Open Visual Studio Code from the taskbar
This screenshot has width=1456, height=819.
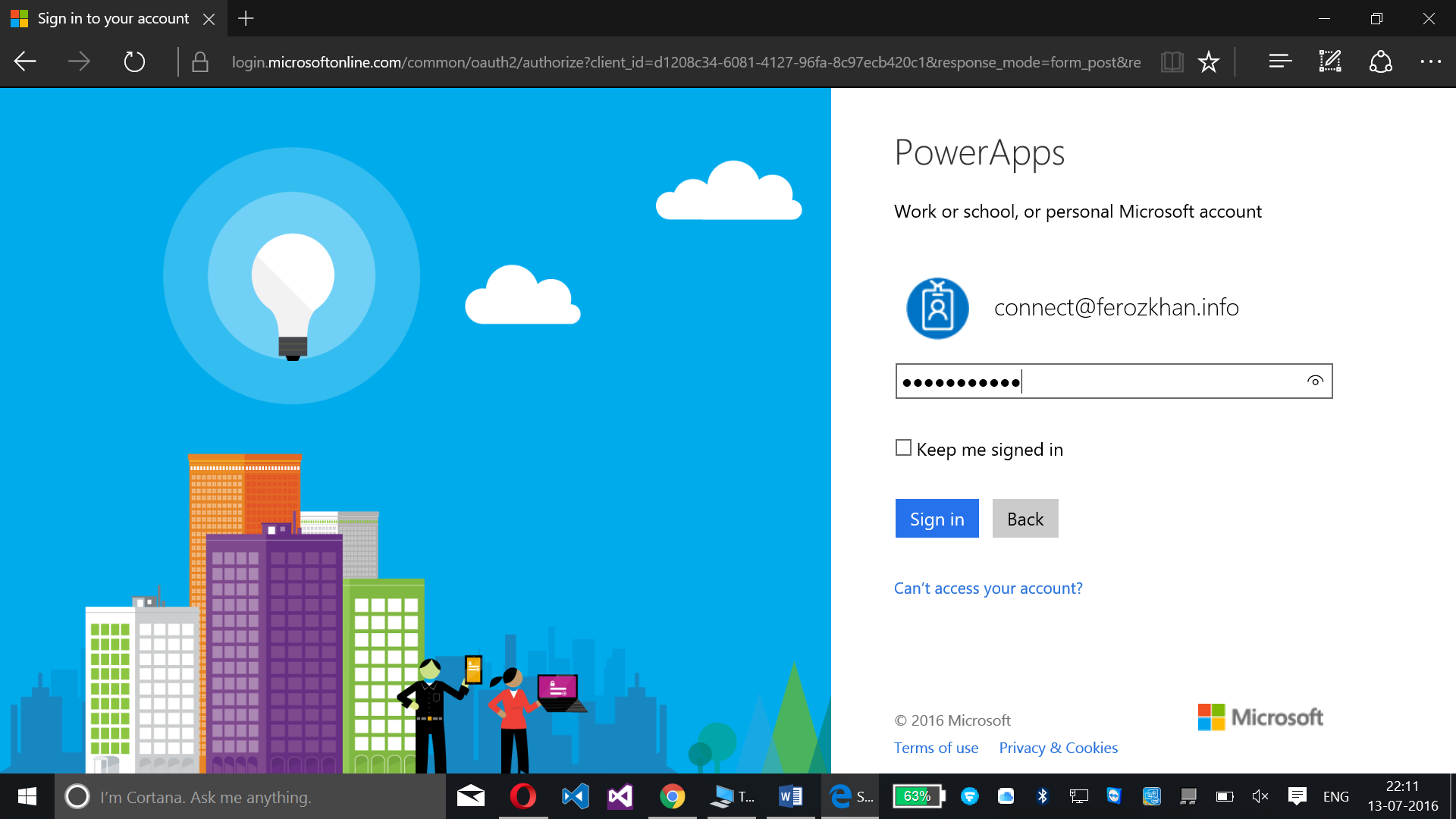[575, 796]
